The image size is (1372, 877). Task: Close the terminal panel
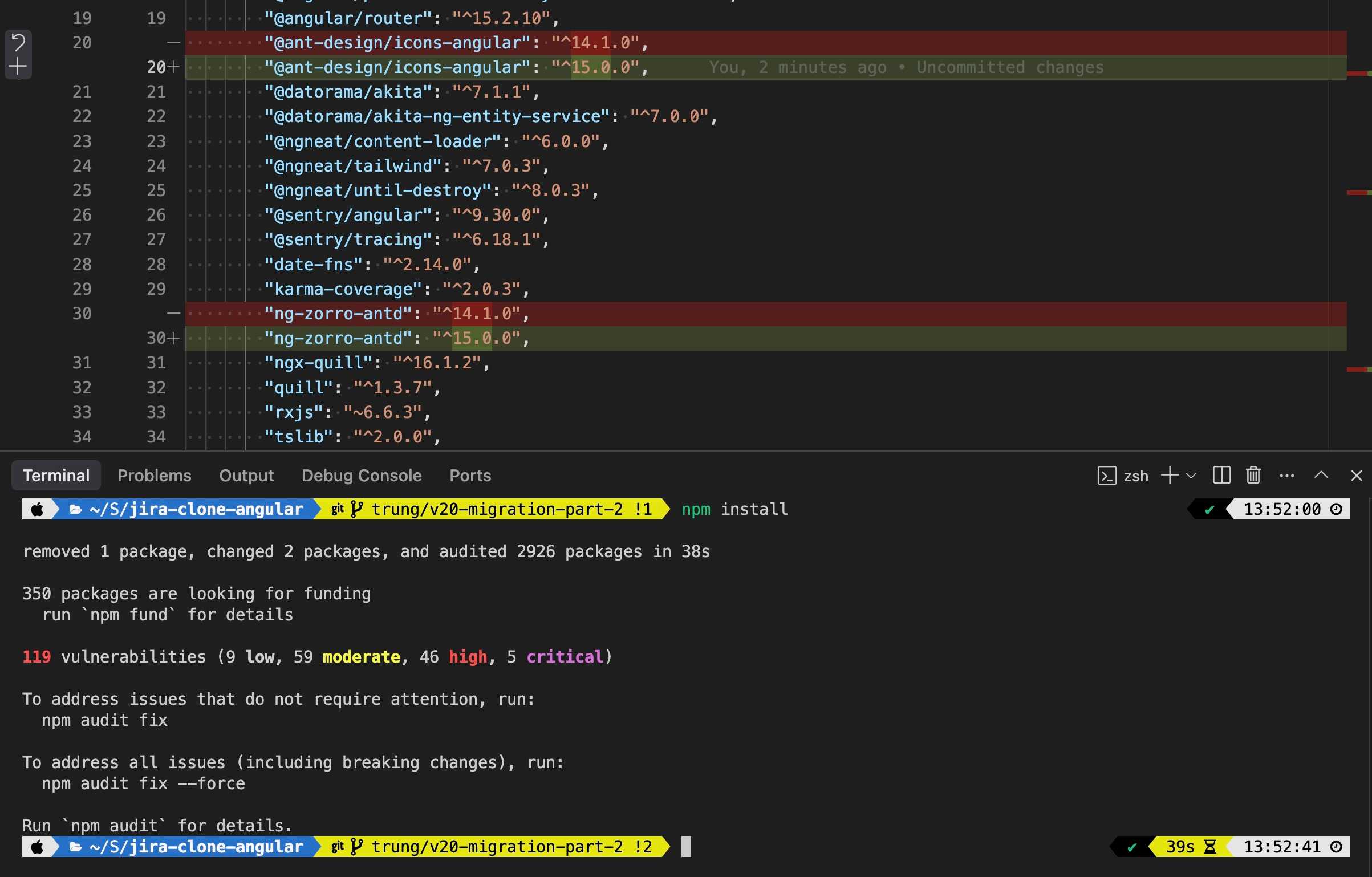[1357, 476]
